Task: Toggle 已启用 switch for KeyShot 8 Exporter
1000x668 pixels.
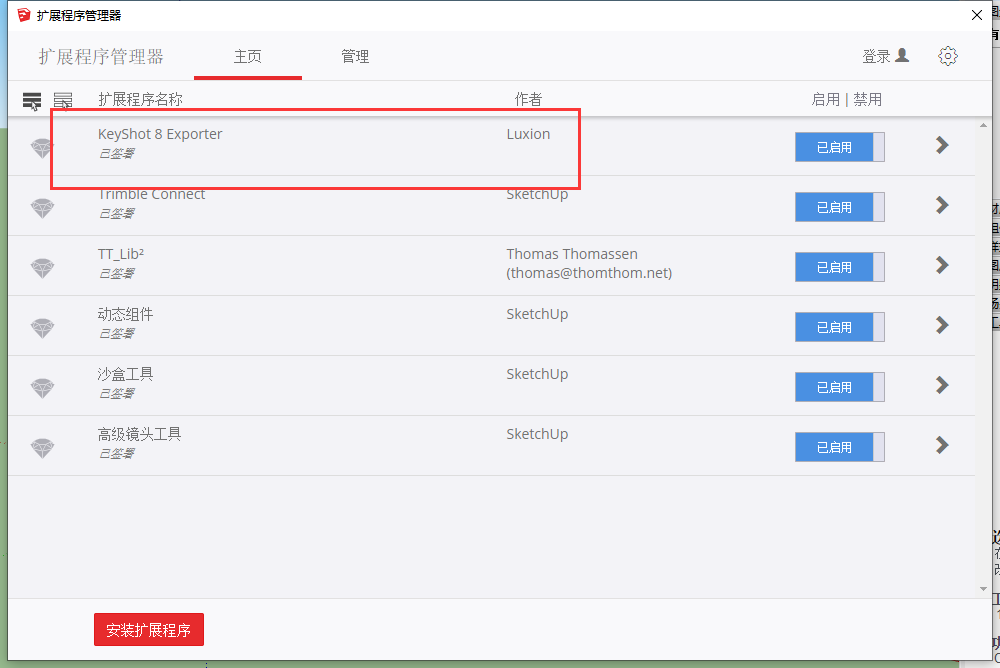Action: point(839,147)
